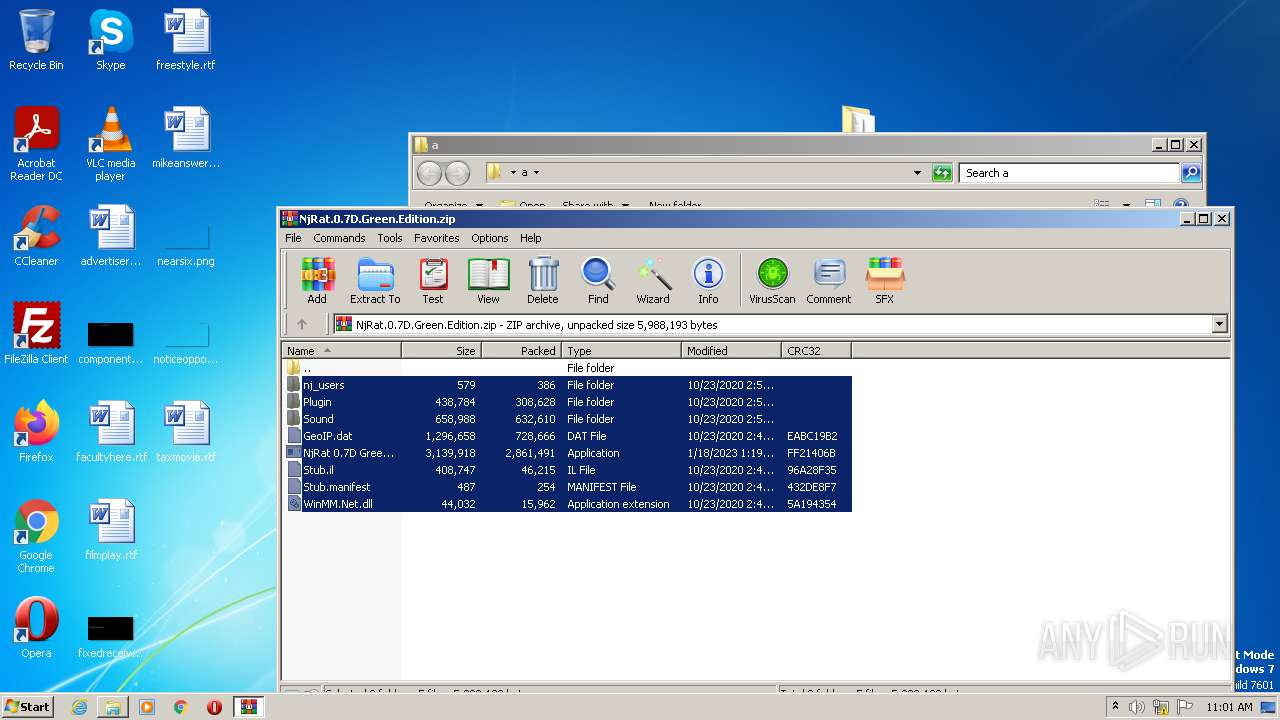Launch Google Chrome desktop shortcut
The image size is (1280, 720).
(36, 536)
